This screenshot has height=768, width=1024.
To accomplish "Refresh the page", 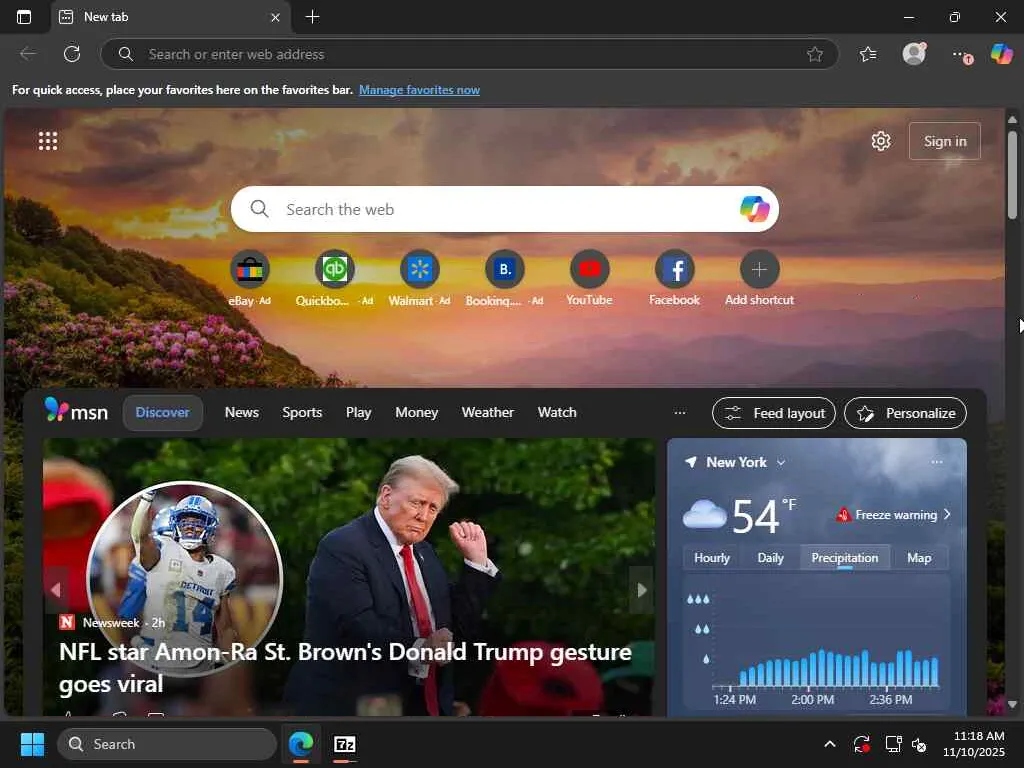I will click(72, 54).
